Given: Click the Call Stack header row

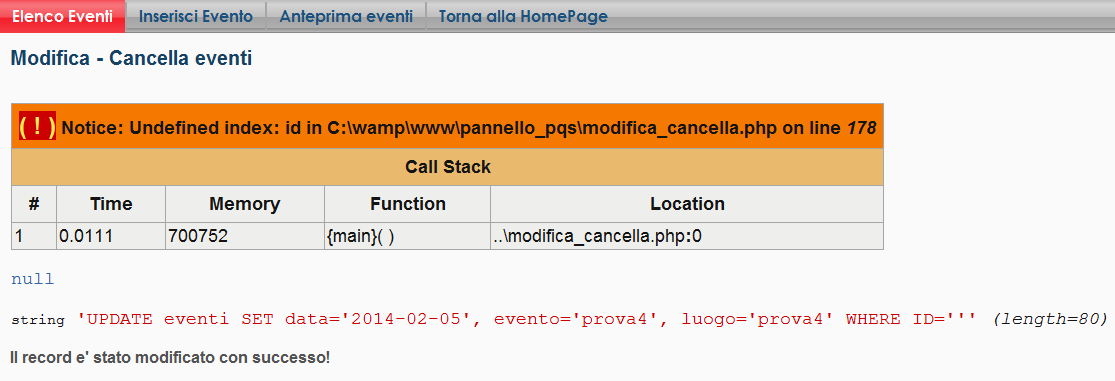Looking at the screenshot, I should click(447, 167).
